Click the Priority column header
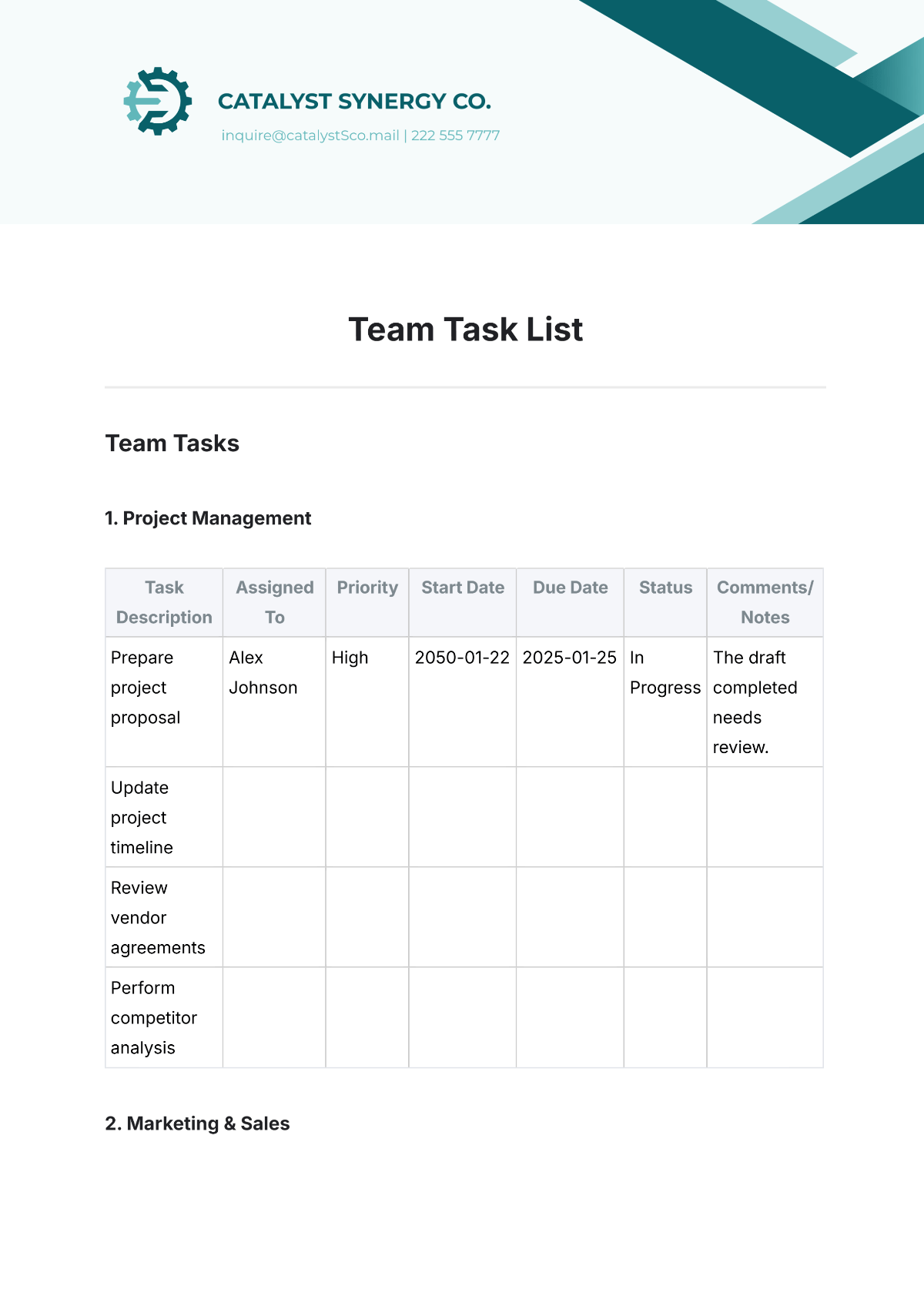 pyautogui.click(x=367, y=602)
